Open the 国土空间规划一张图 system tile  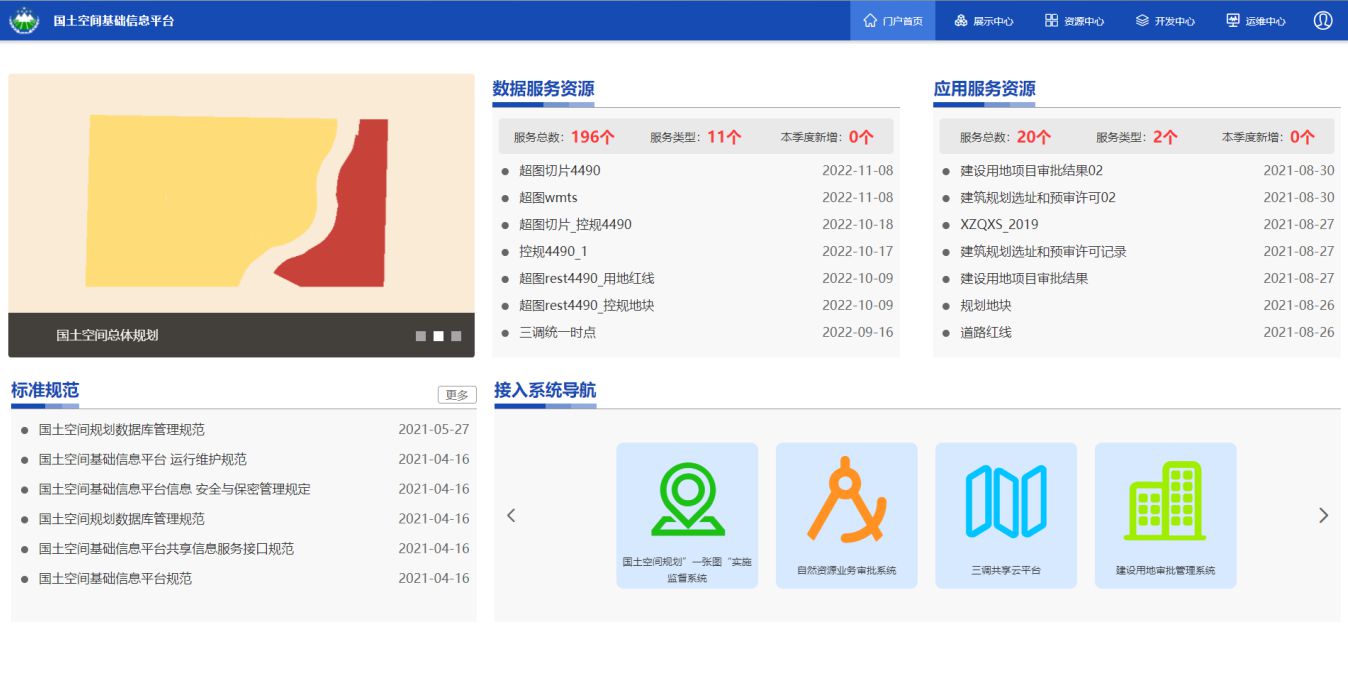pyautogui.click(x=687, y=515)
